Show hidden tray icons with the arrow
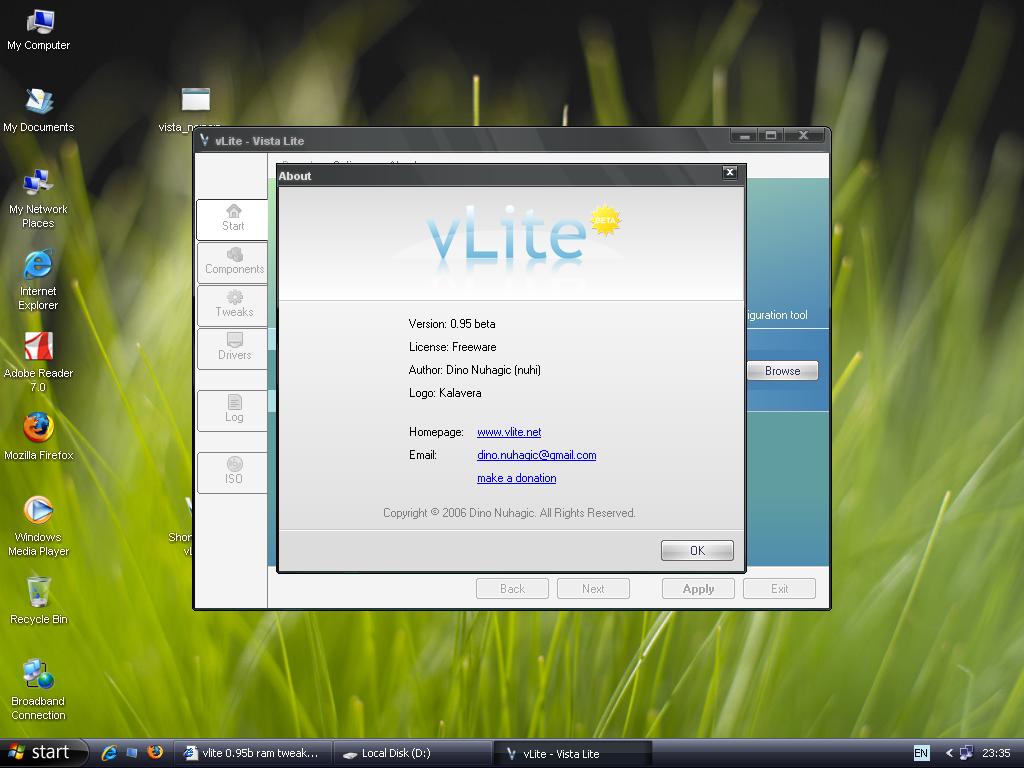The height and width of the screenshot is (768, 1024). [x=949, y=753]
